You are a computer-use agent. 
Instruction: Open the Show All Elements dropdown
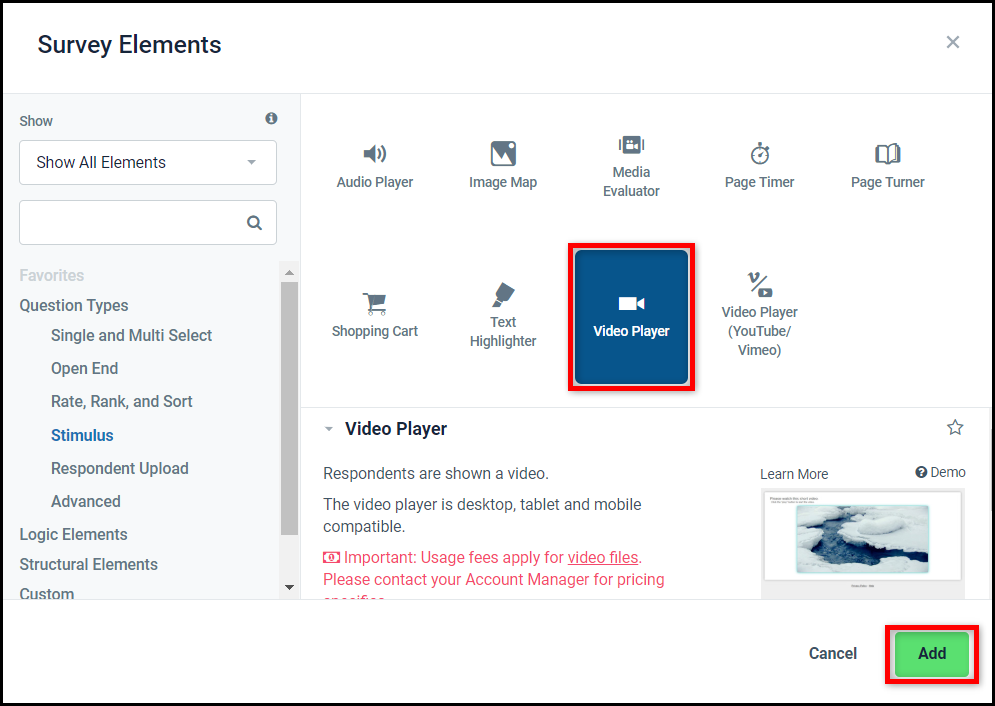click(x=148, y=162)
